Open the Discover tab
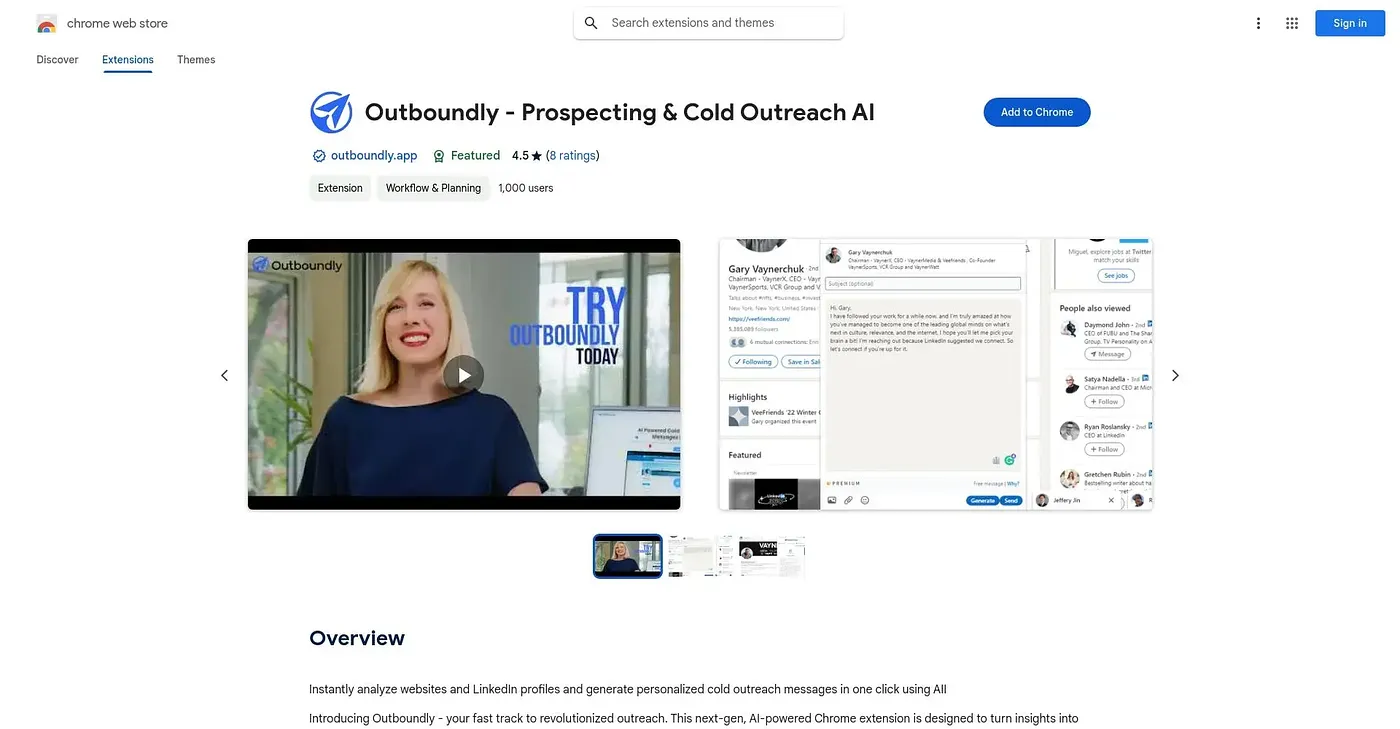 (57, 60)
